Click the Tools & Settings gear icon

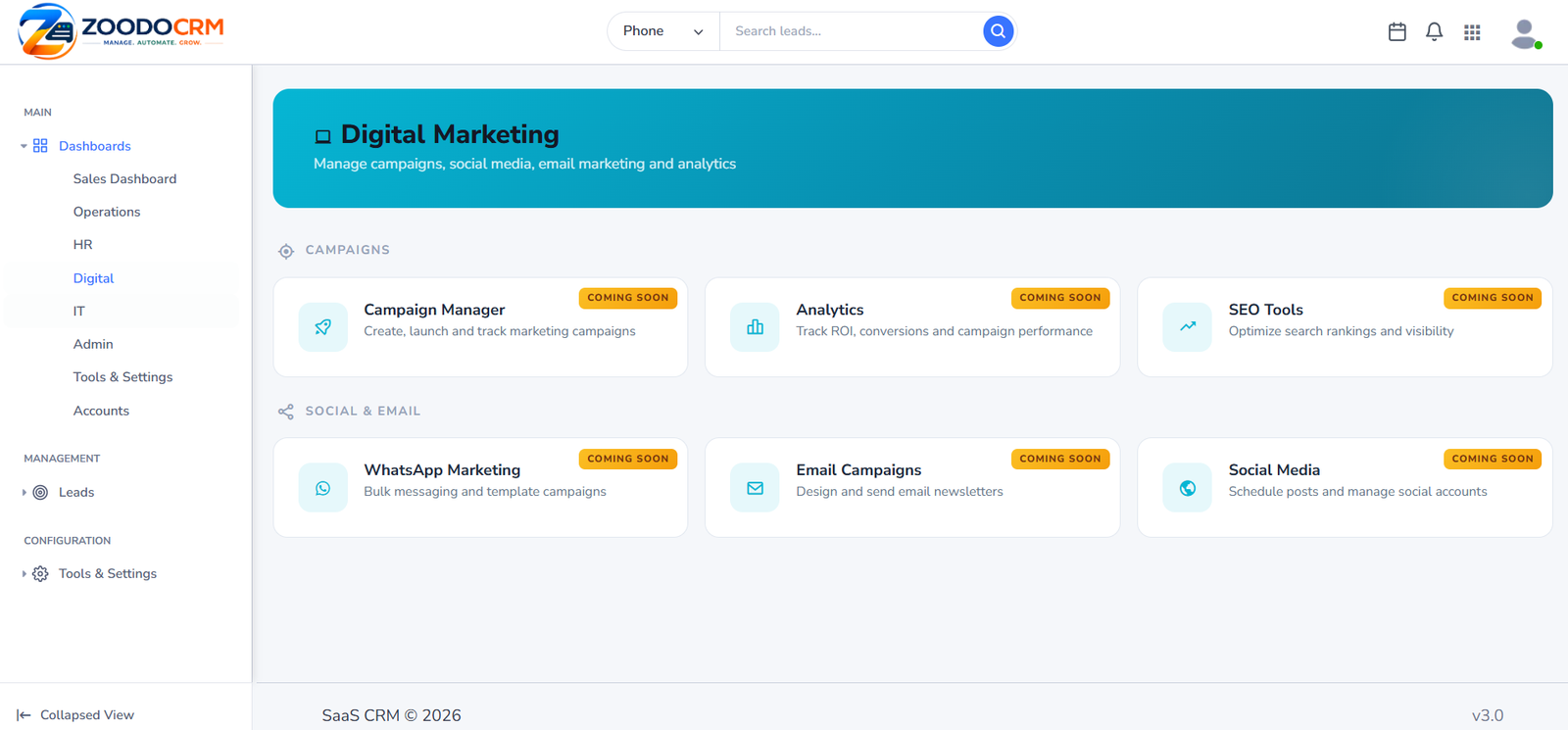40,574
